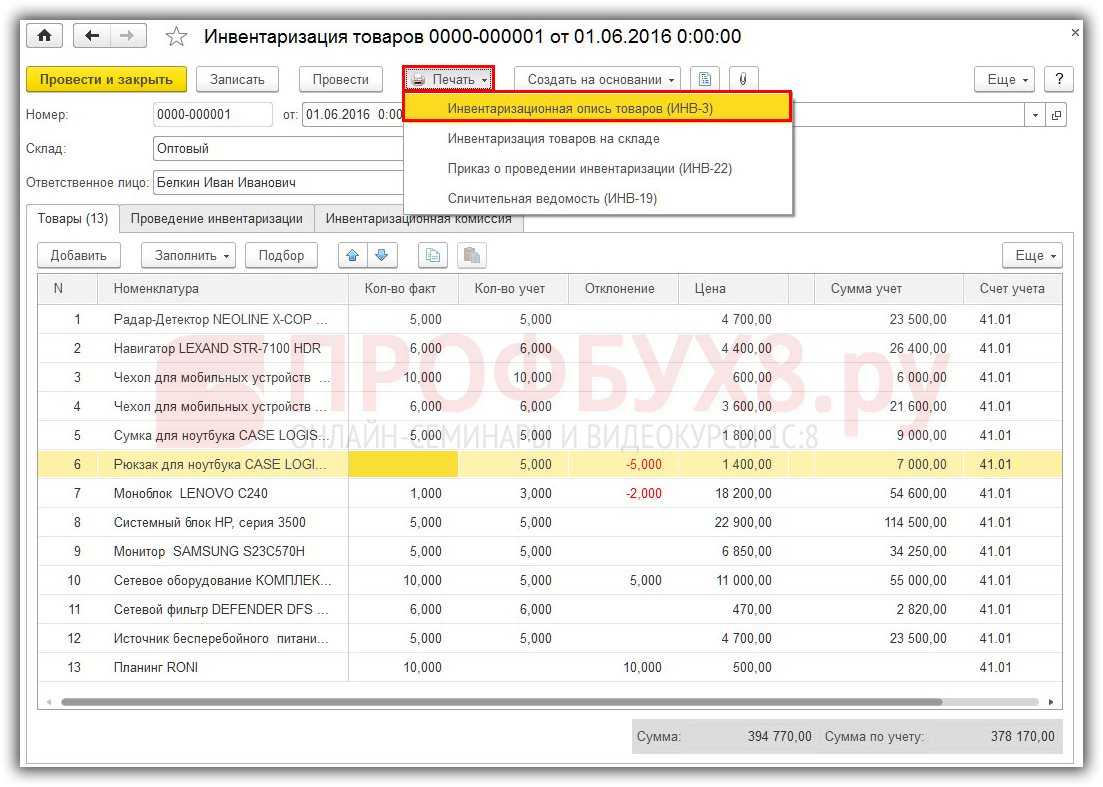Expand the Заполнить dropdown

187,255
